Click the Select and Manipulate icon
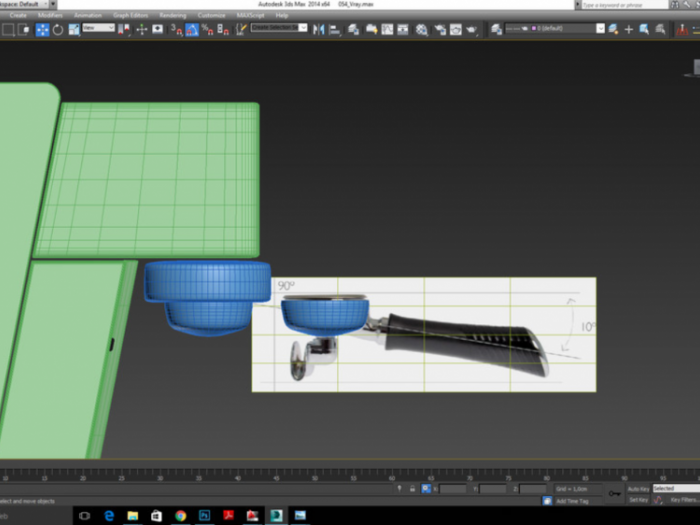 (x=142, y=30)
